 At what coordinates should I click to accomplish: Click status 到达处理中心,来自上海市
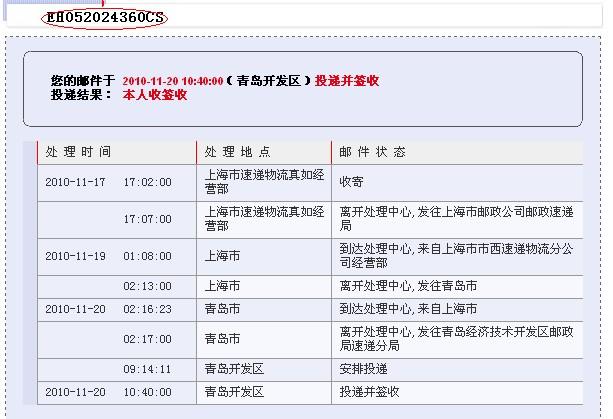[408, 309]
